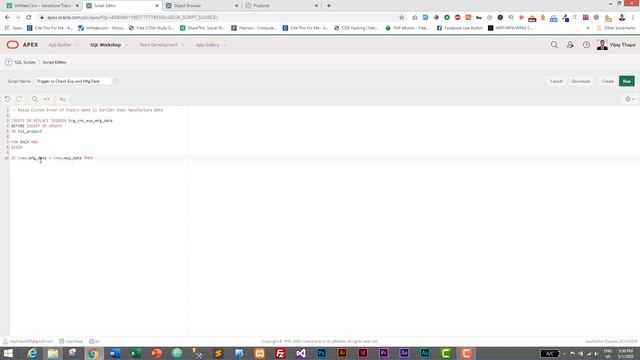Screen dimensions: 640x360
Task: Click the footer language selector
Action: pos(94,341)
